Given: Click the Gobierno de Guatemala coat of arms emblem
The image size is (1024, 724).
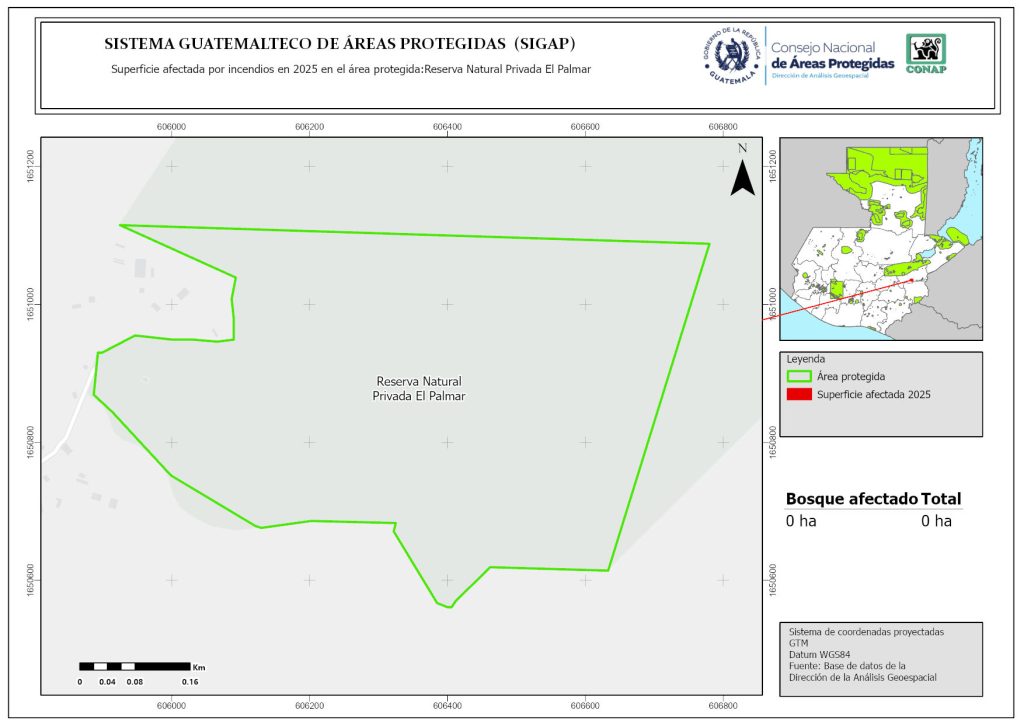Looking at the screenshot, I should pyautogui.click(x=730, y=55).
